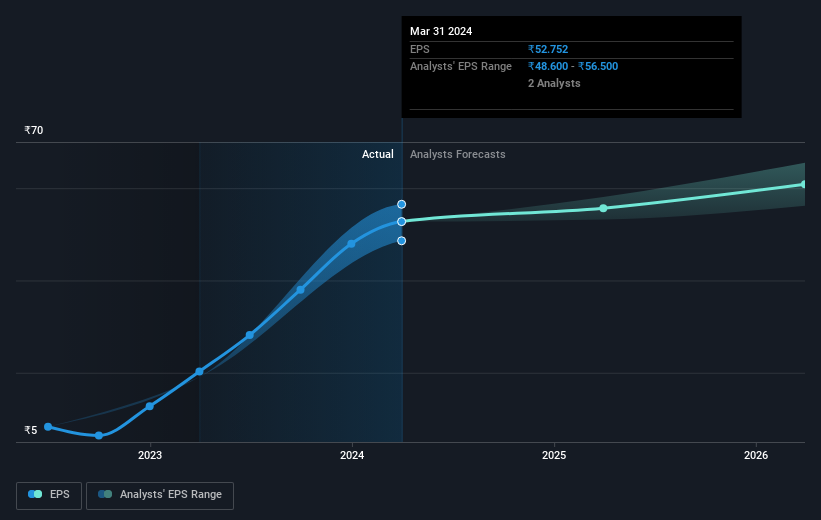
Task: Click the forecast EPS point in 2025
Action: pyautogui.click(x=603, y=208)
